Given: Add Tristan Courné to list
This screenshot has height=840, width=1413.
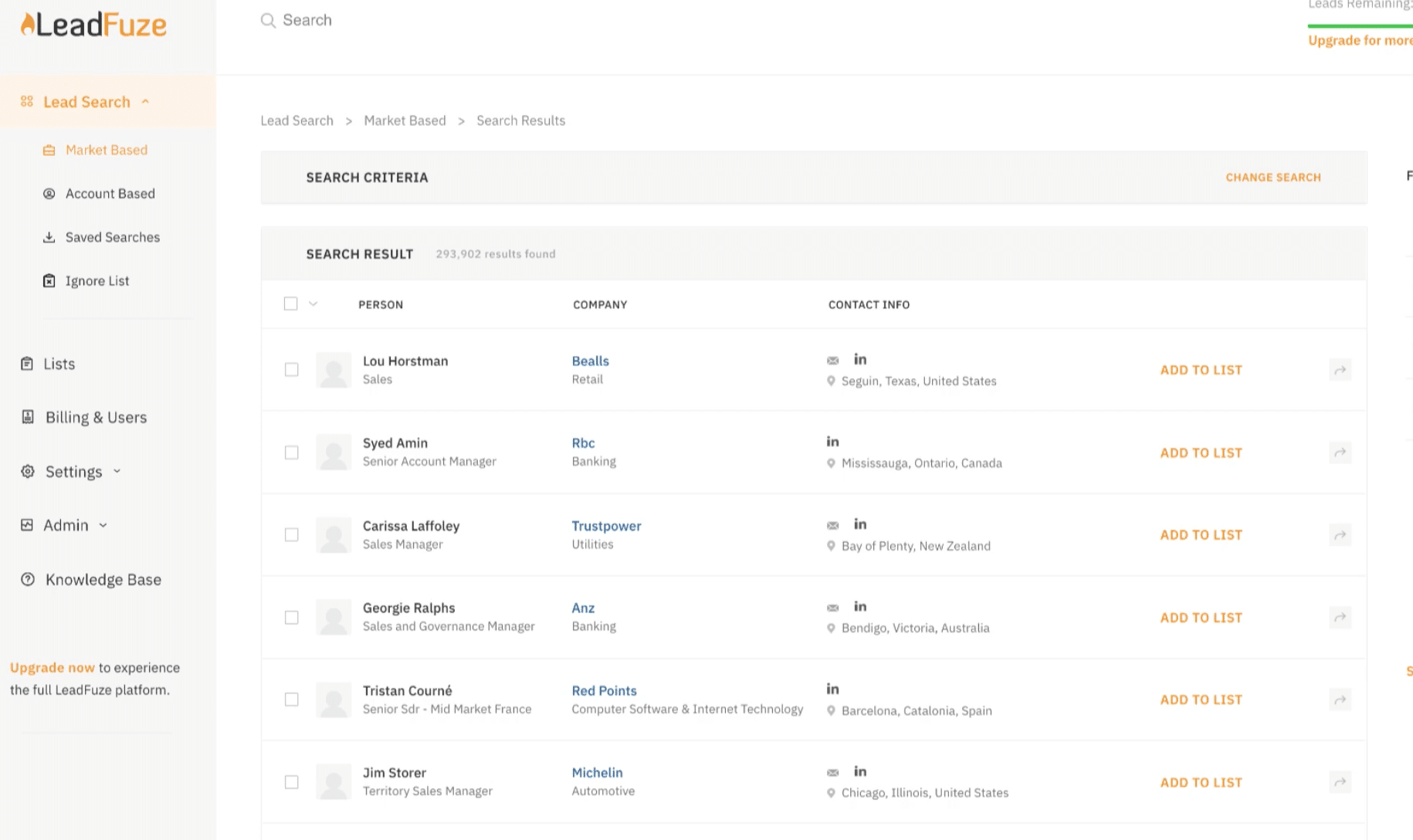Looking at the screenshot, I should (1201, 699).
